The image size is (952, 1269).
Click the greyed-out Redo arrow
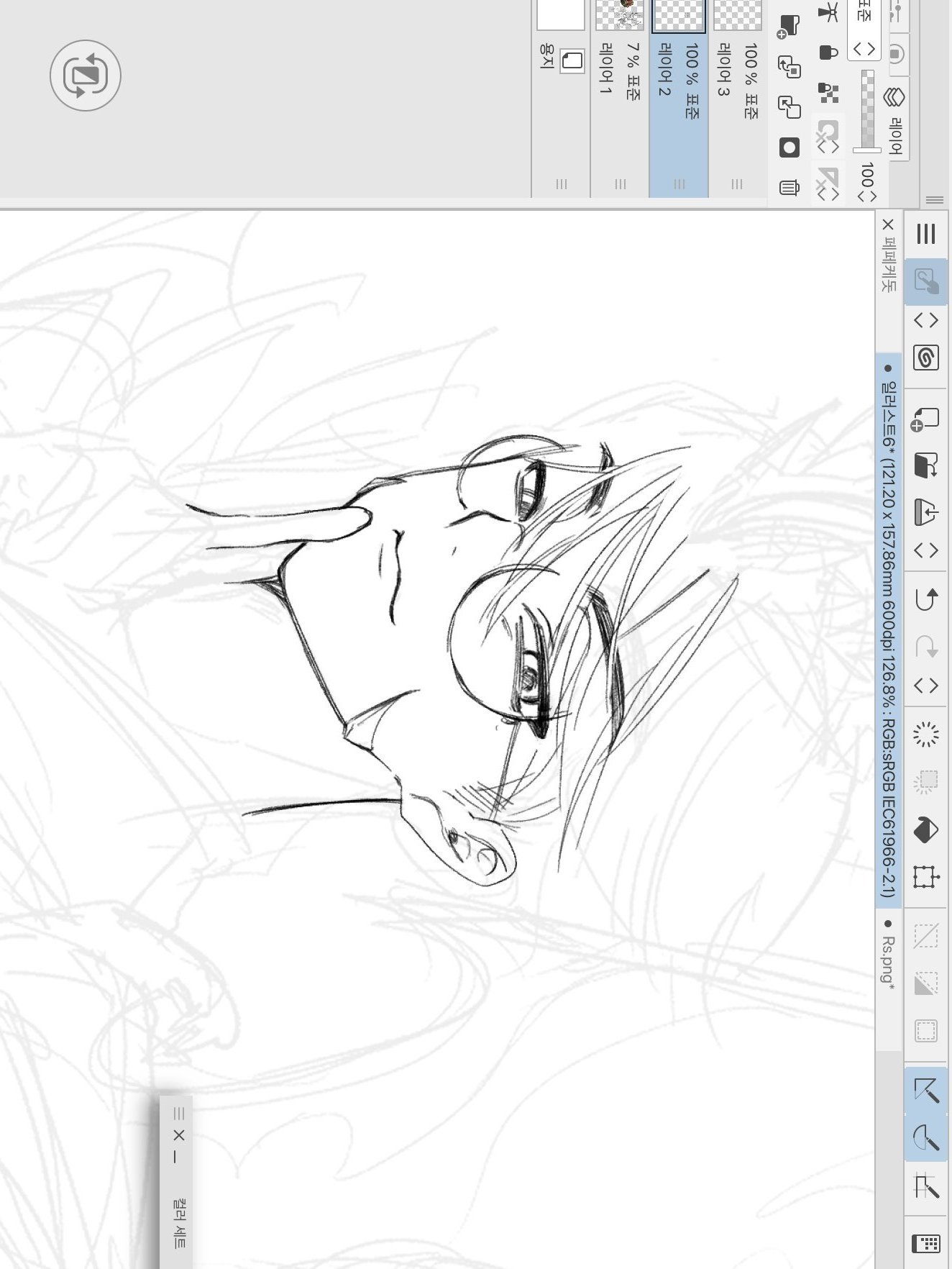(926, 646)
